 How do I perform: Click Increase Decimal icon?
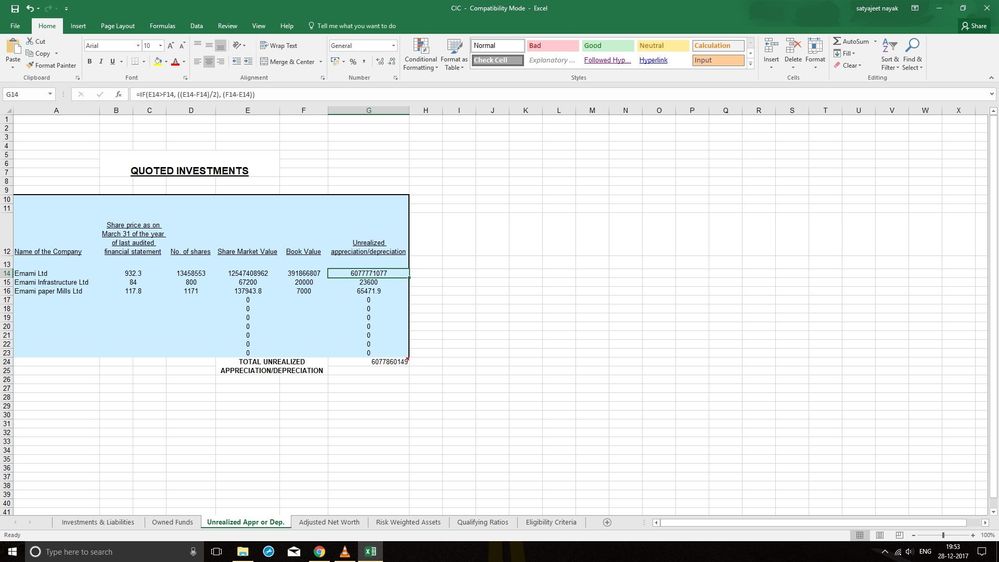click(x=380, y=62)
